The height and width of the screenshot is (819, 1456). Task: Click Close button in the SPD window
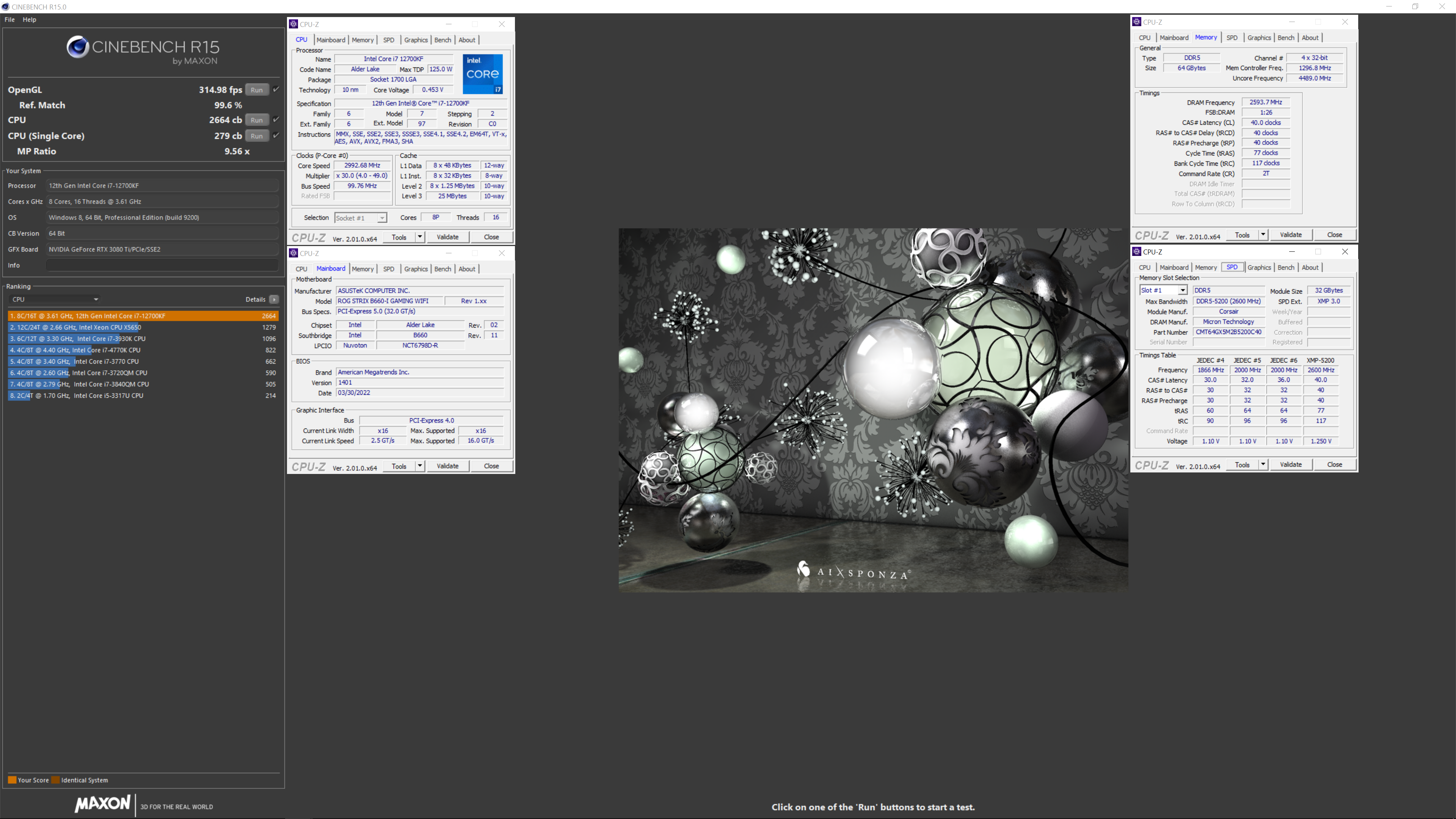tap(1335, 464)
